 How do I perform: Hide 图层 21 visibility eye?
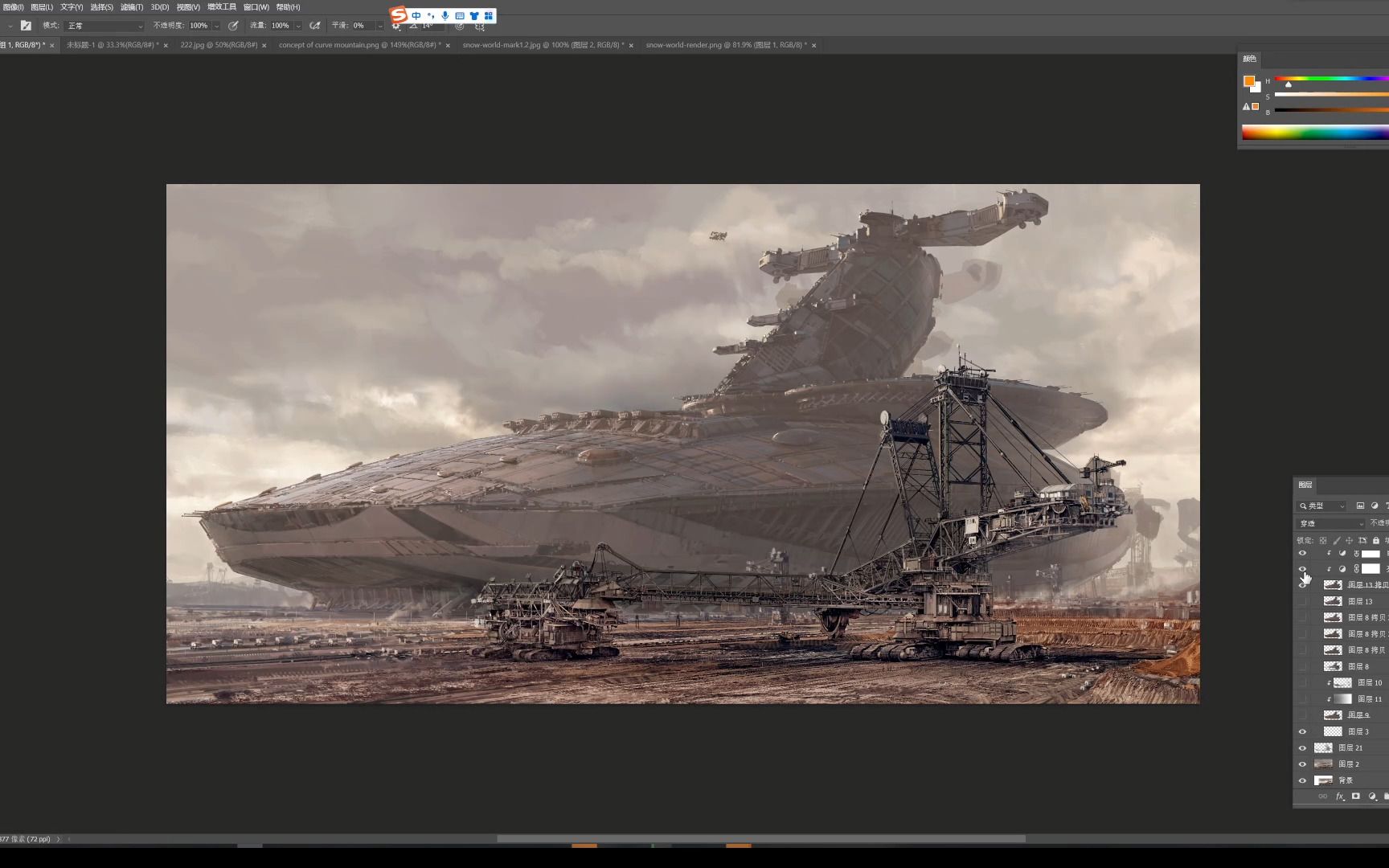point(1302,748)
